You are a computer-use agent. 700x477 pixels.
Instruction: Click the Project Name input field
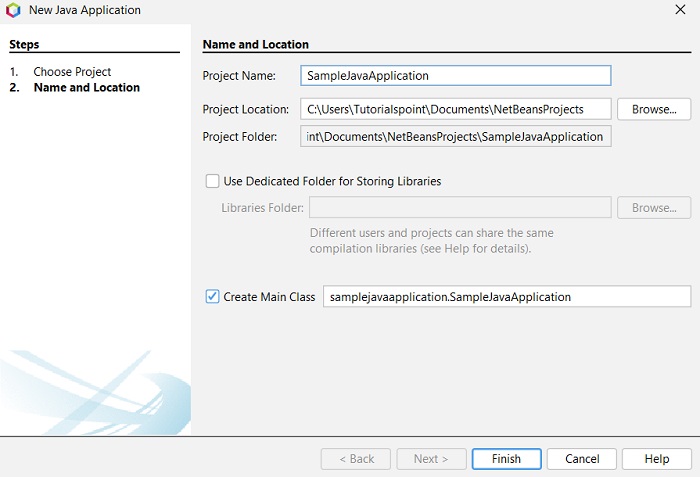click(x=455, y=75)
